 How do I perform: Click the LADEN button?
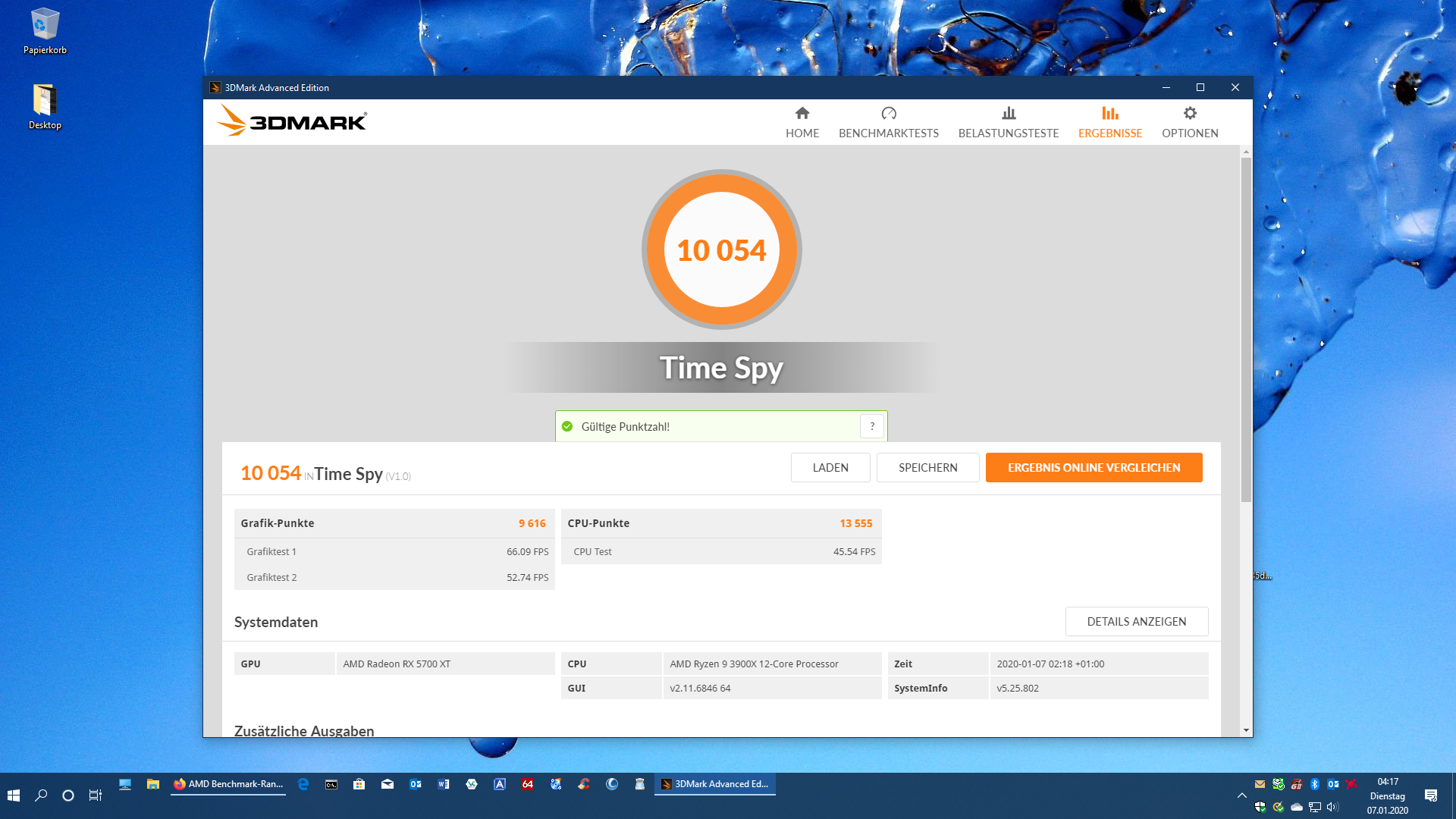[x=830, y=467]
